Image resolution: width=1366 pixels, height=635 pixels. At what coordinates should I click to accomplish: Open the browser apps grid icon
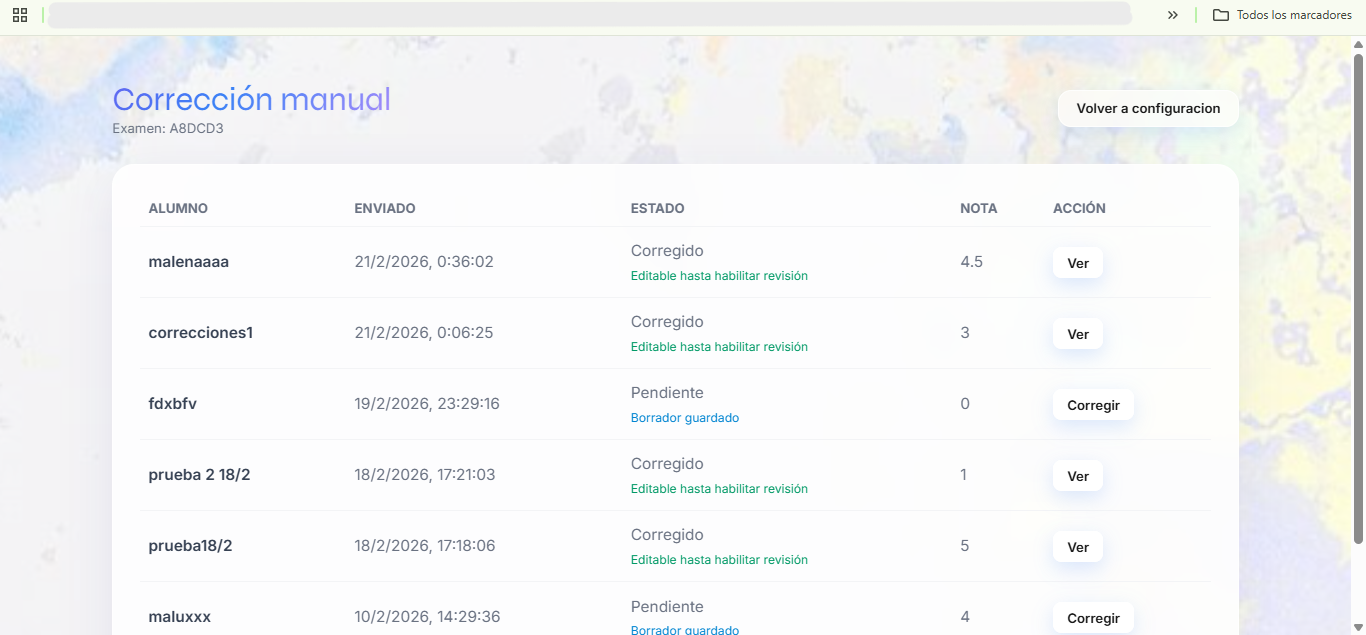[x=20, y=15]
